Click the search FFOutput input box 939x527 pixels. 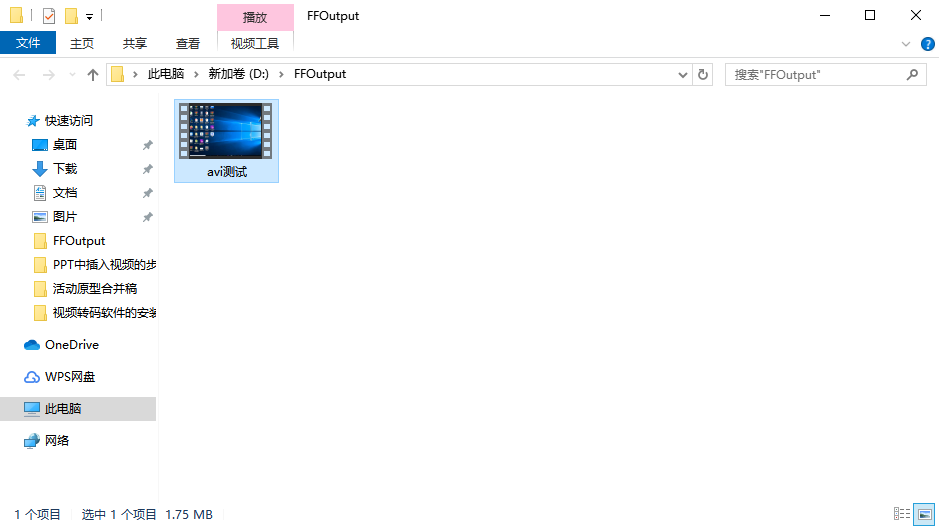click(815, 74)
